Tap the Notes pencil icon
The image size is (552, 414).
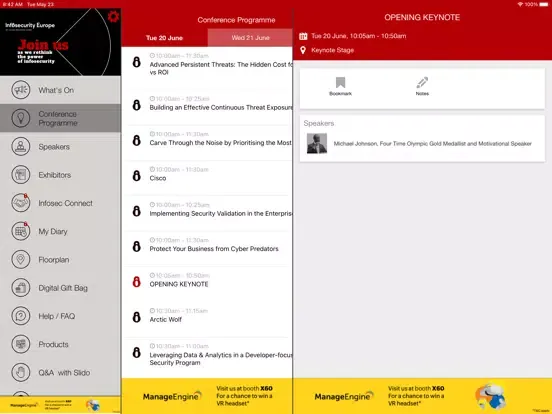[422, 86]
